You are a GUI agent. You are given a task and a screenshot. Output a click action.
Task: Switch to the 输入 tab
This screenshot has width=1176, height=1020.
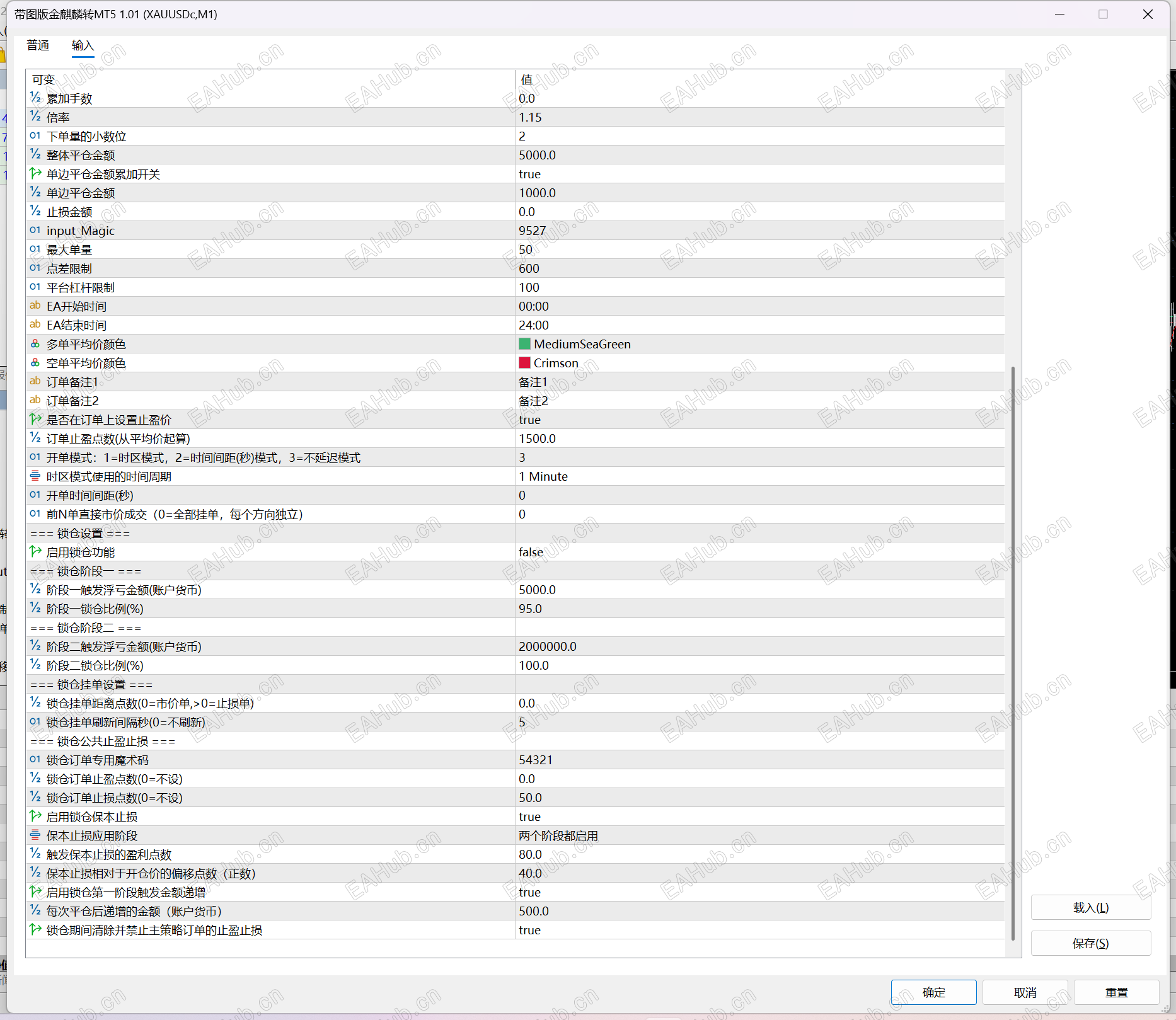83,45
